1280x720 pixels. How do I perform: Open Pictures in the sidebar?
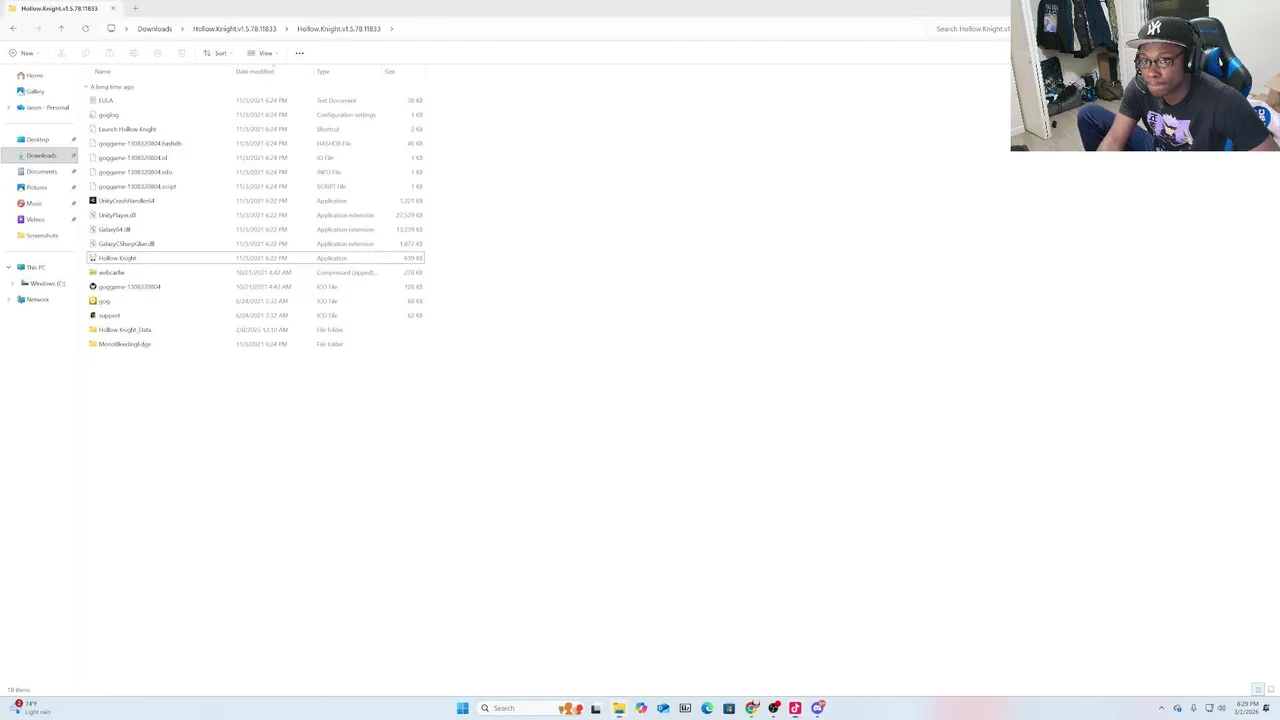36,187
